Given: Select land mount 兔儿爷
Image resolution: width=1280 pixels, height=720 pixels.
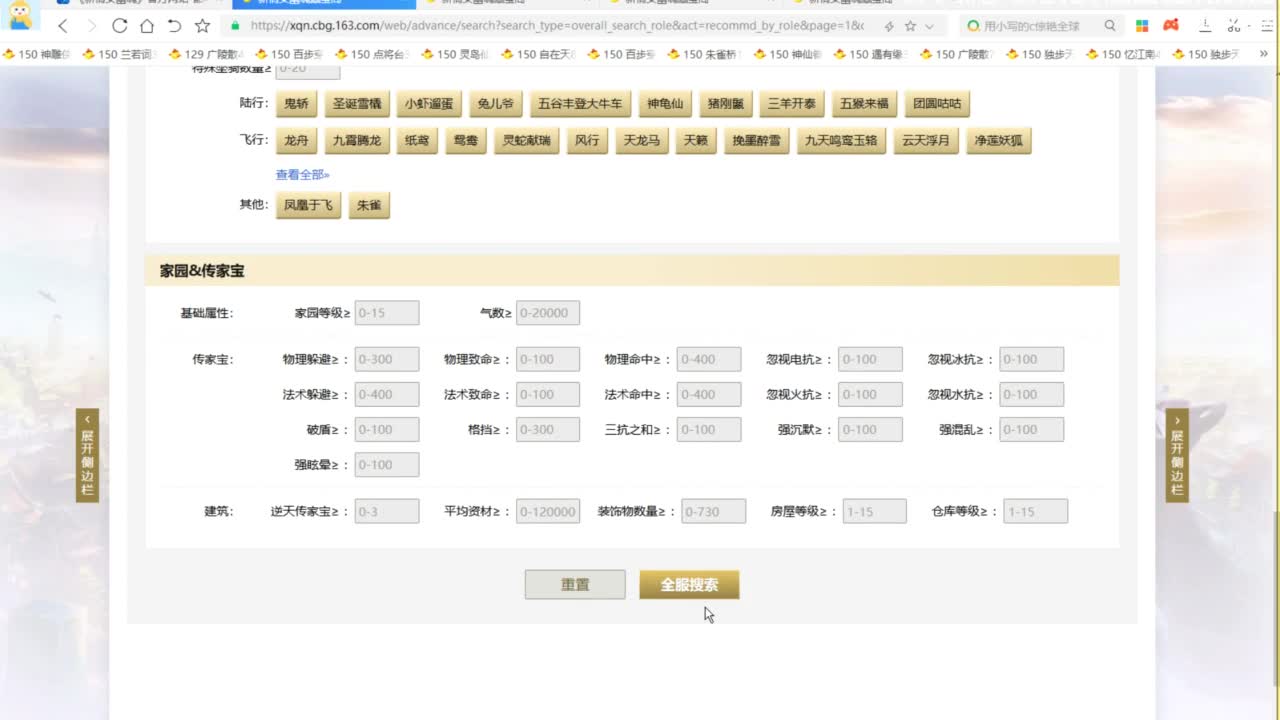Looking at the screenshot, I should click(495, 104).
